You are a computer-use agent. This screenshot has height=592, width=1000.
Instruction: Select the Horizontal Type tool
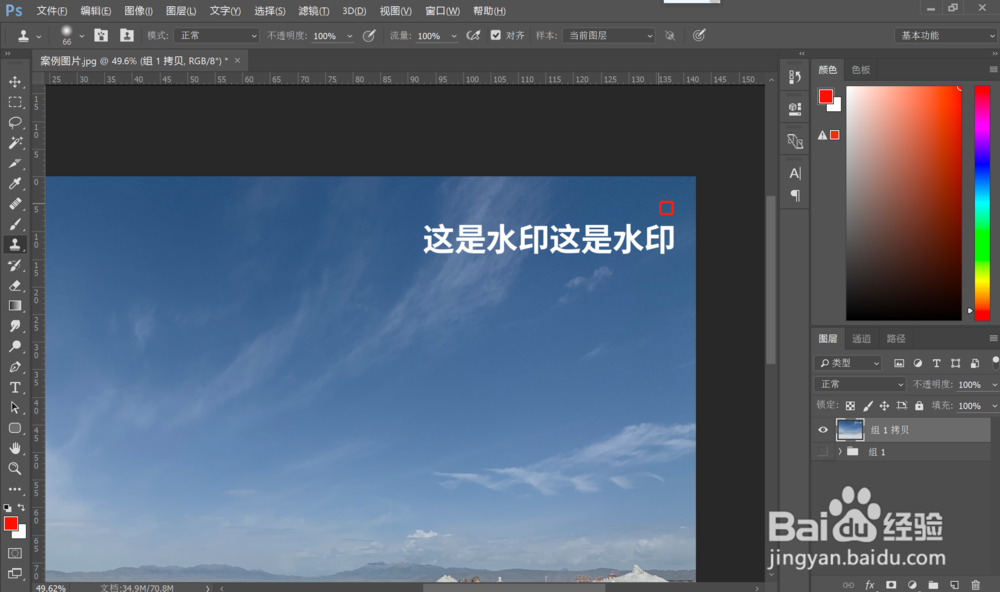coord(15,387)
